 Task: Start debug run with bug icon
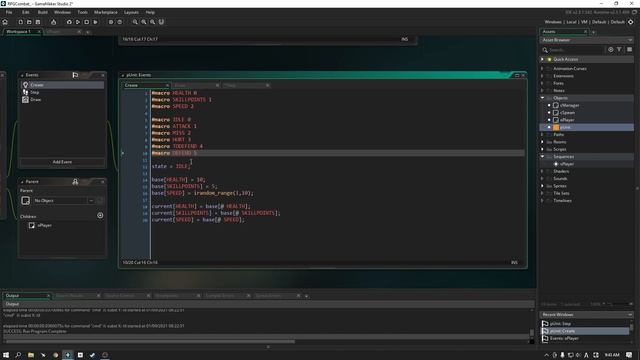coord(69,22)
